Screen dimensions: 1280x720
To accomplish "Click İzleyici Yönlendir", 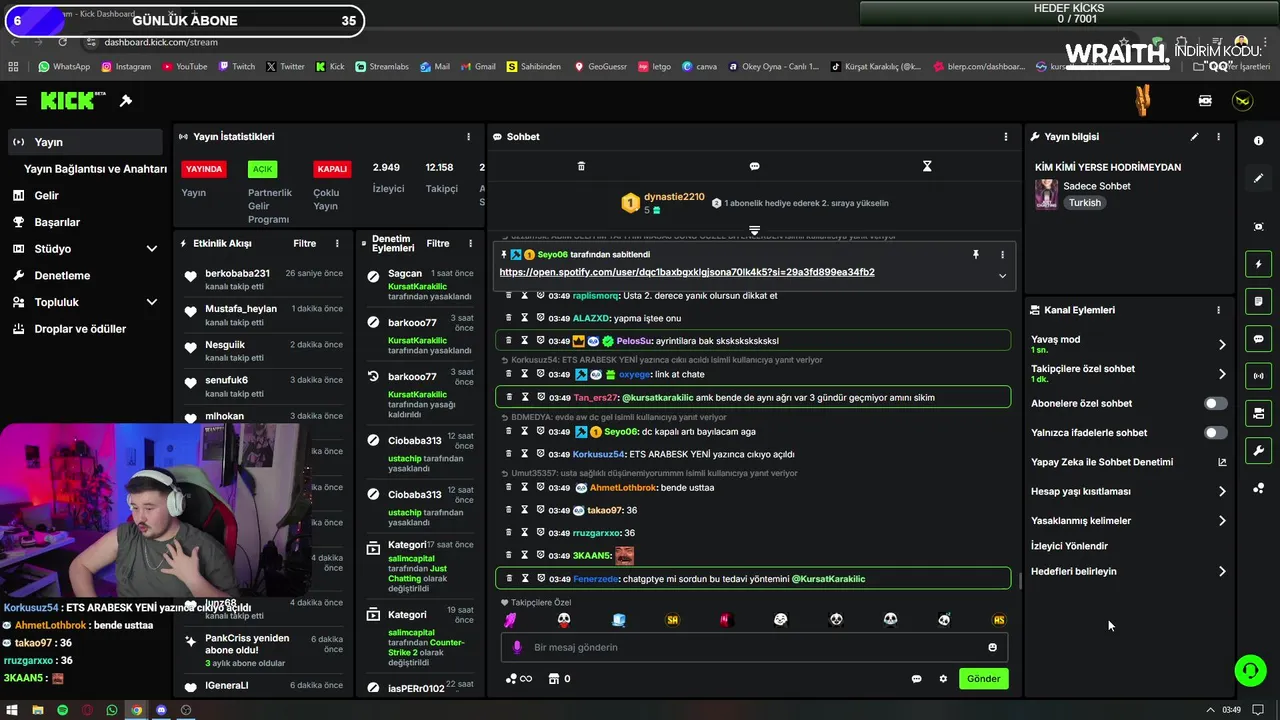I will (1069, 546).
